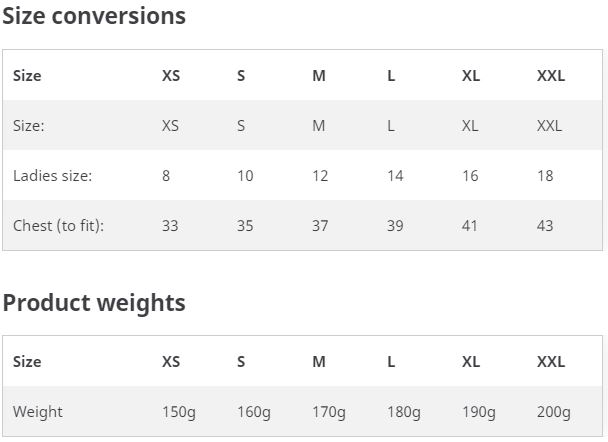Select the 170g weight cell

(329, 412)
